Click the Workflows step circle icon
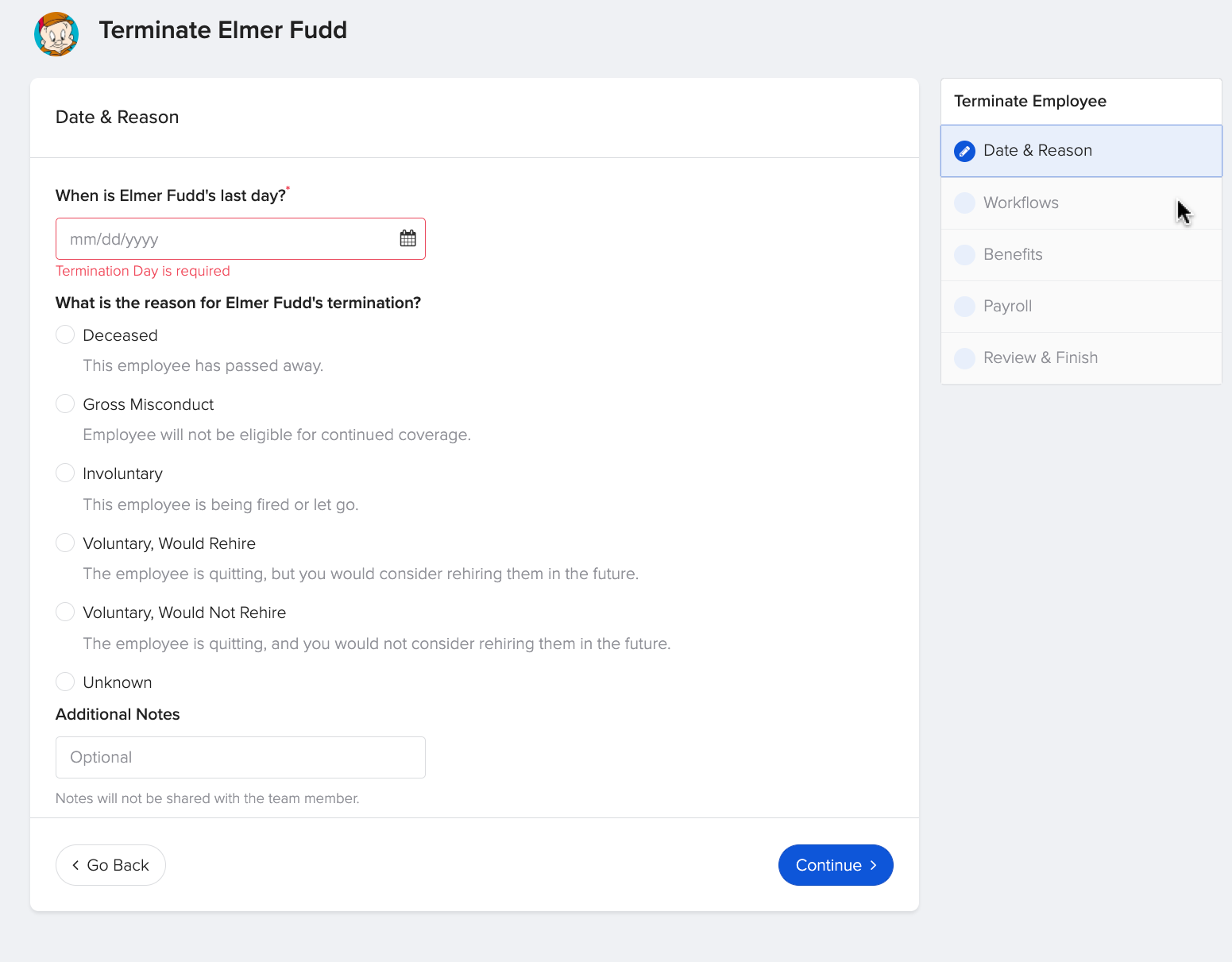 964,203
